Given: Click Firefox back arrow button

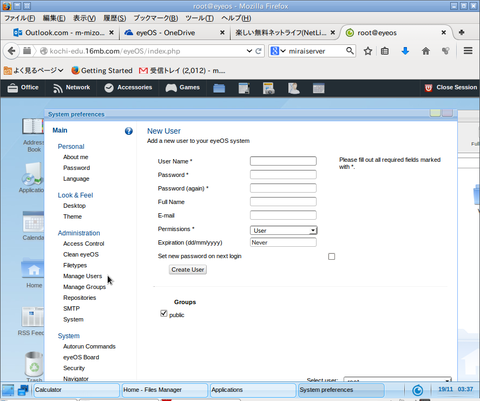Looking at the screenshot, I should (11, 51).
